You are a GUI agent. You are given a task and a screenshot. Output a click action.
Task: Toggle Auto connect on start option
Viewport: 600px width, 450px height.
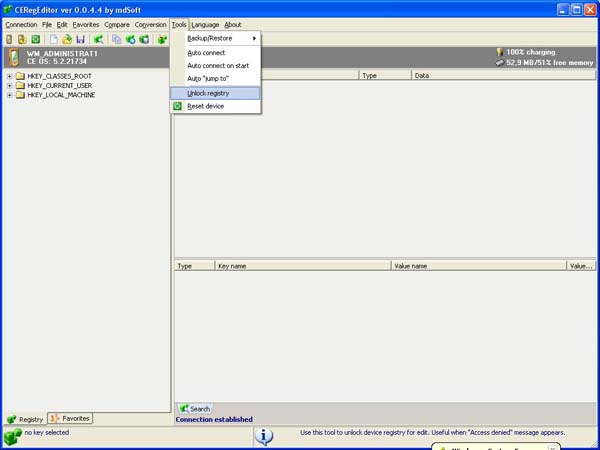click(218, 65)
